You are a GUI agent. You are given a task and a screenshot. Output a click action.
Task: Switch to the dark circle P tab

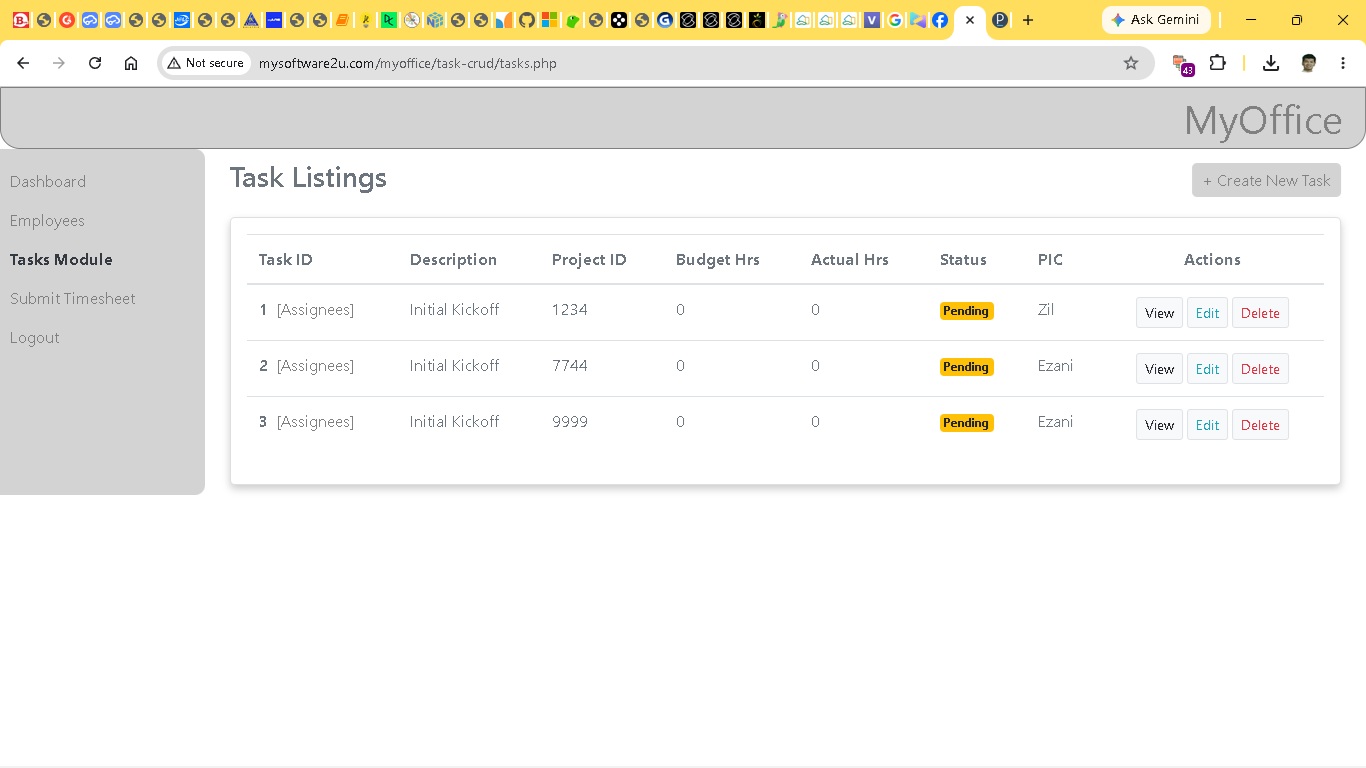pyautogui.click(x=1000, y=20)
